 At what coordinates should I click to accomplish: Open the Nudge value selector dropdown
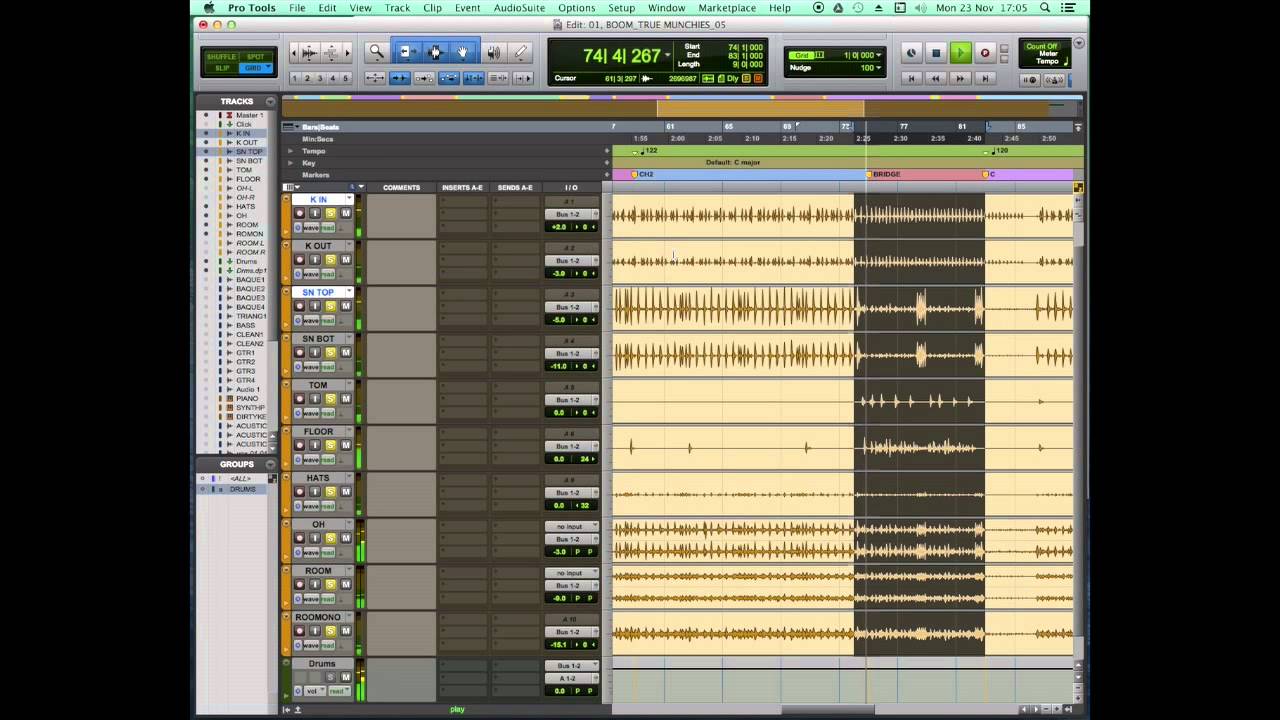click(x=880, y=68)
